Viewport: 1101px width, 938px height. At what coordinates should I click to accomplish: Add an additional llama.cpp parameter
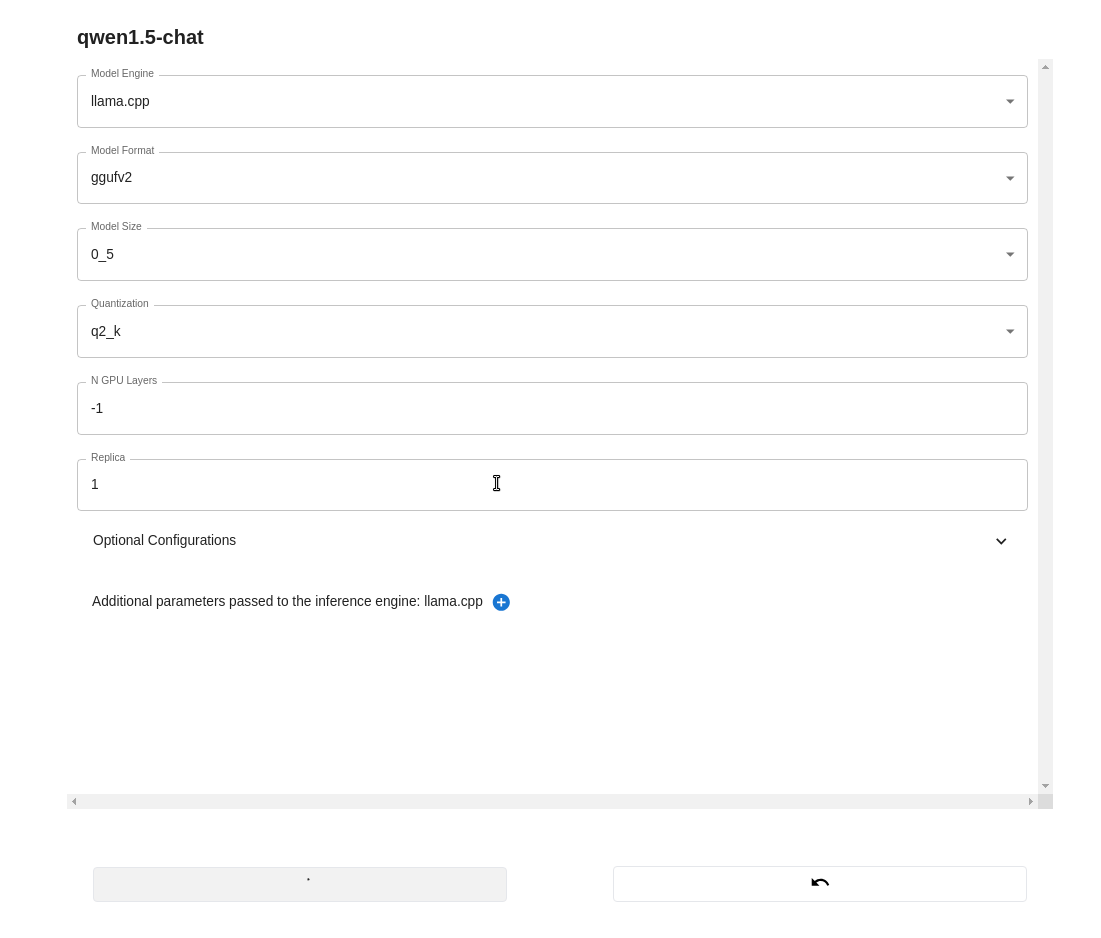coord(501,602)
